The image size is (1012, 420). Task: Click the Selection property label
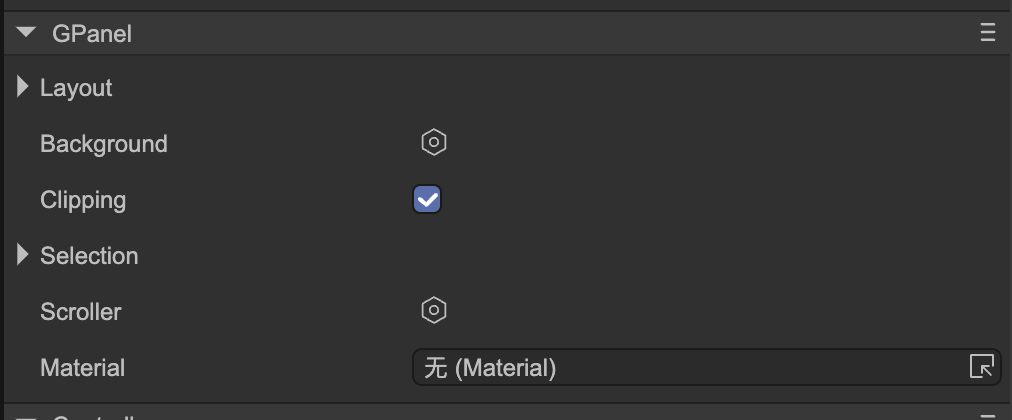pyautogui.click(x=89, y=256)
